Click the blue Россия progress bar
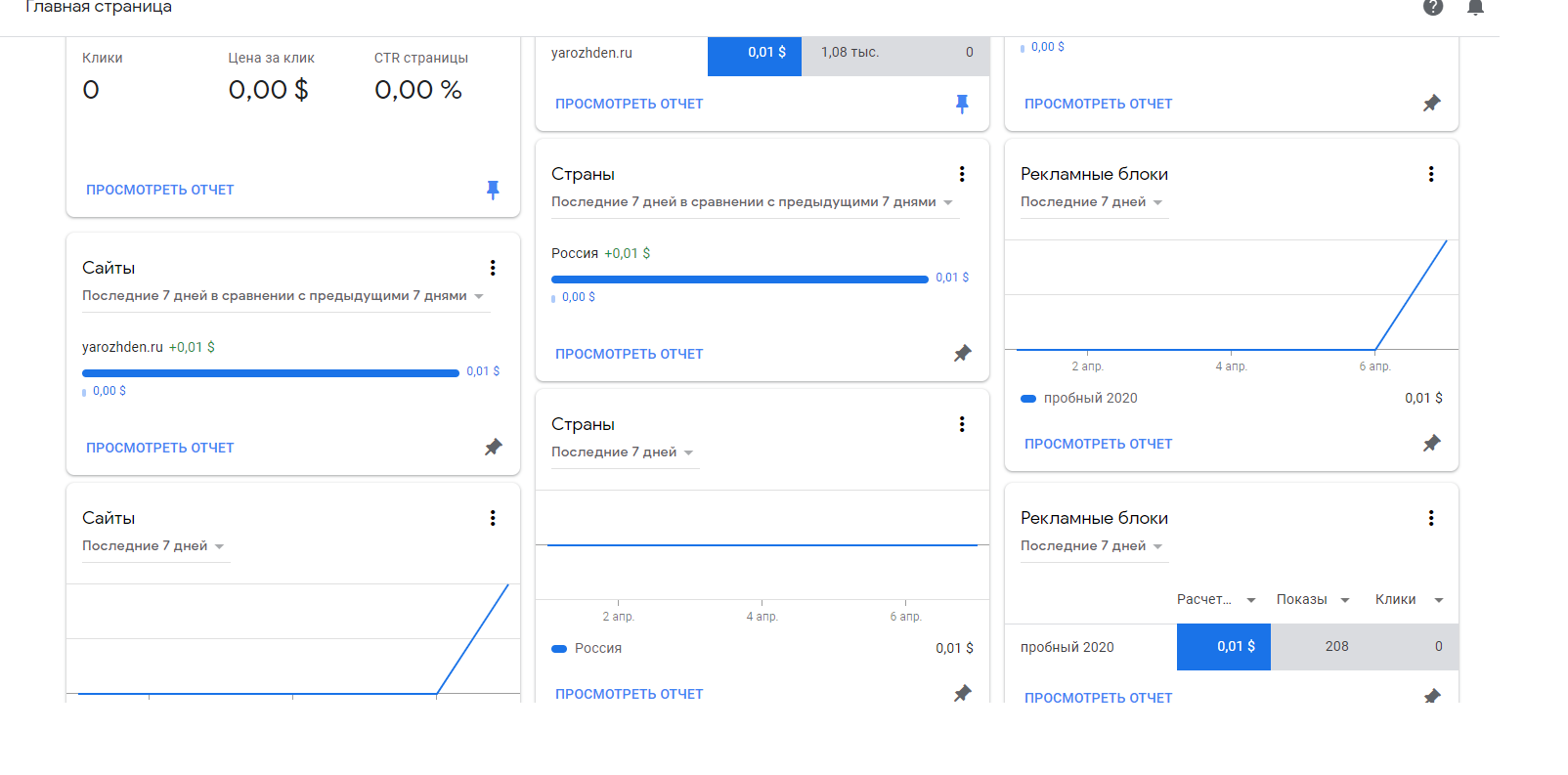 tap(739, 280)
